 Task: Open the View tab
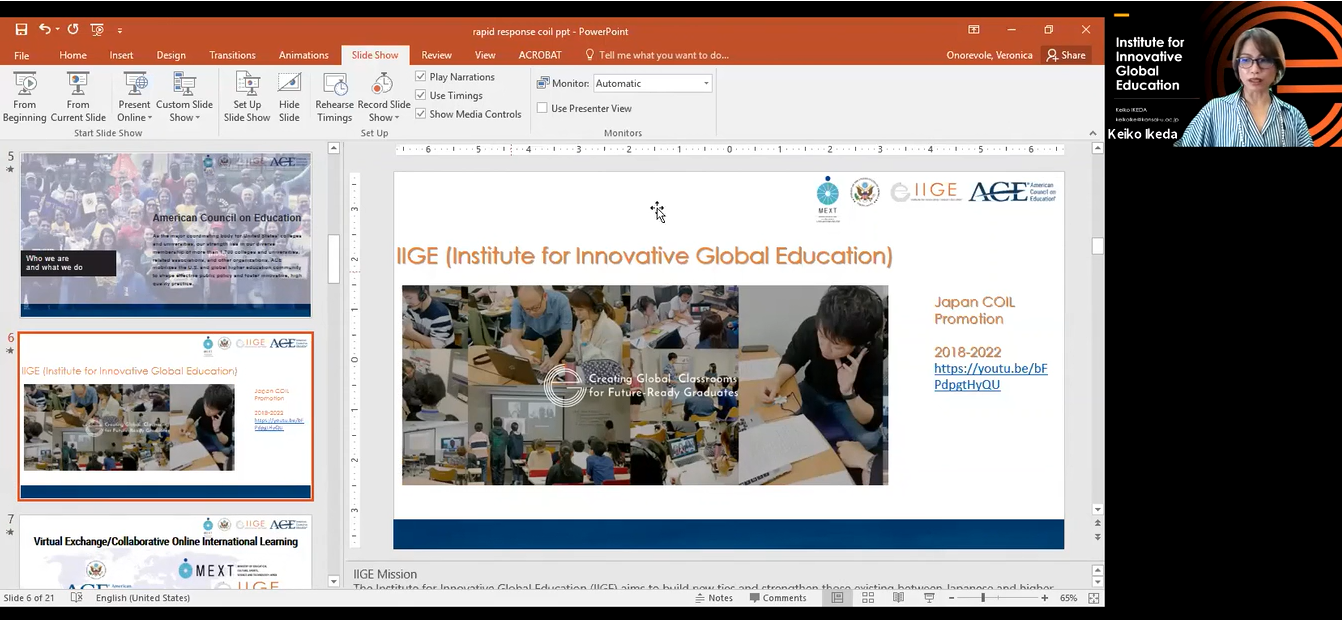485,55
